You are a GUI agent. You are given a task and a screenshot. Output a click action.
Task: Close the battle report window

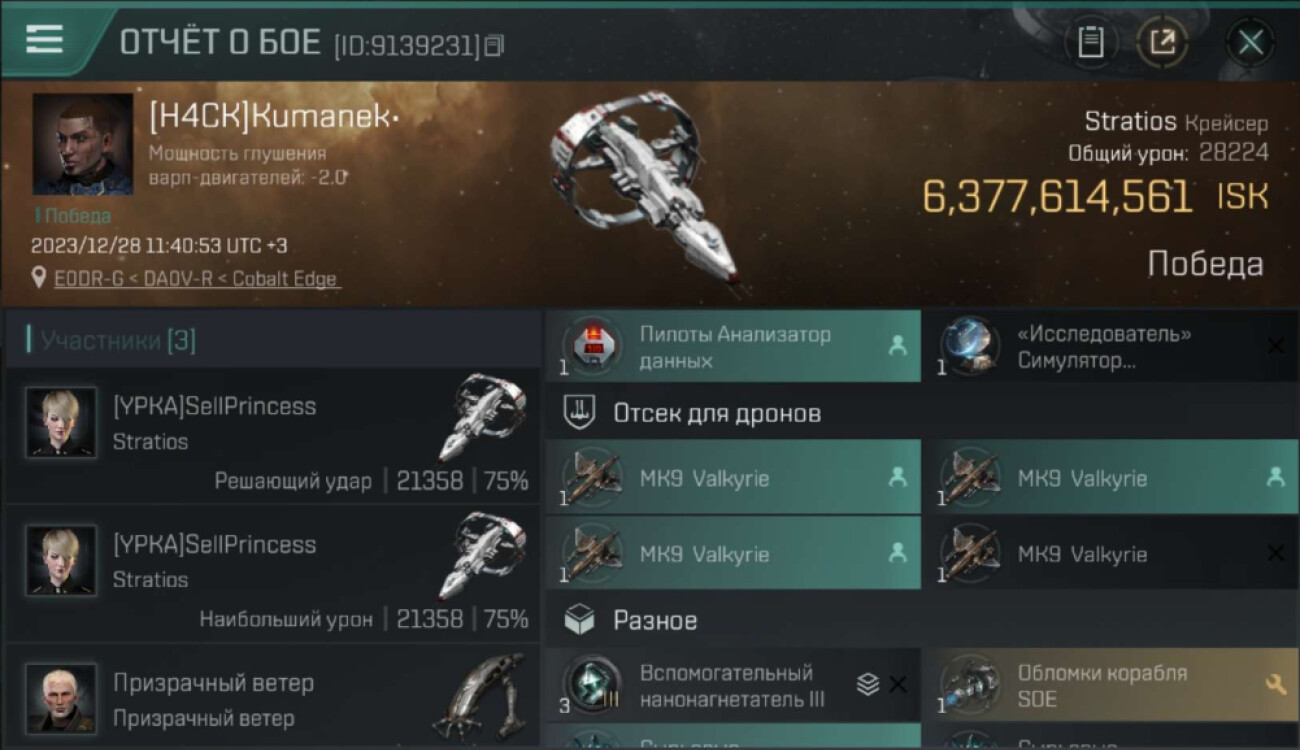click(x=1250, y=42)
